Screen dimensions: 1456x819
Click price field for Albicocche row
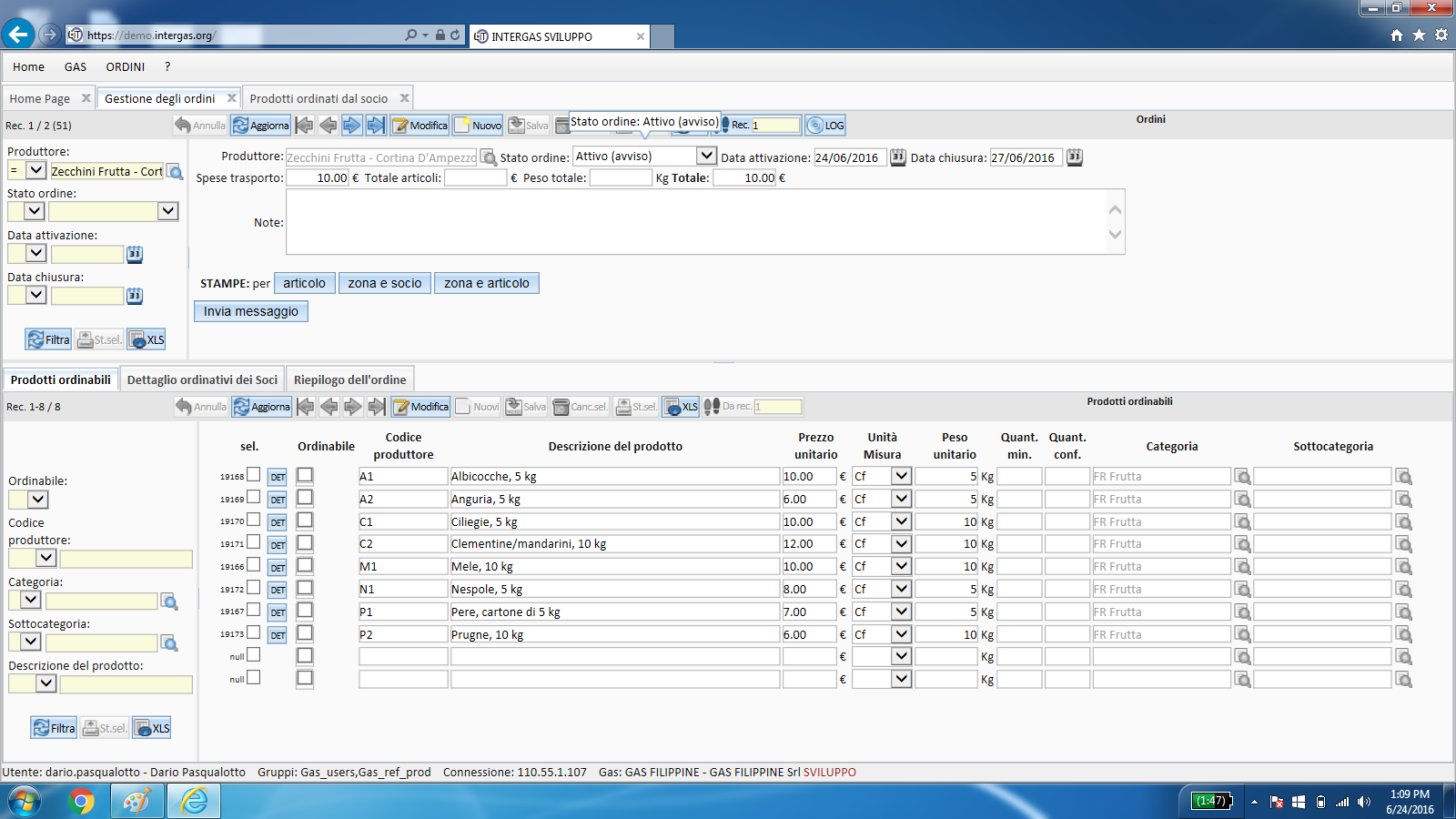click(x=809, y=477)
